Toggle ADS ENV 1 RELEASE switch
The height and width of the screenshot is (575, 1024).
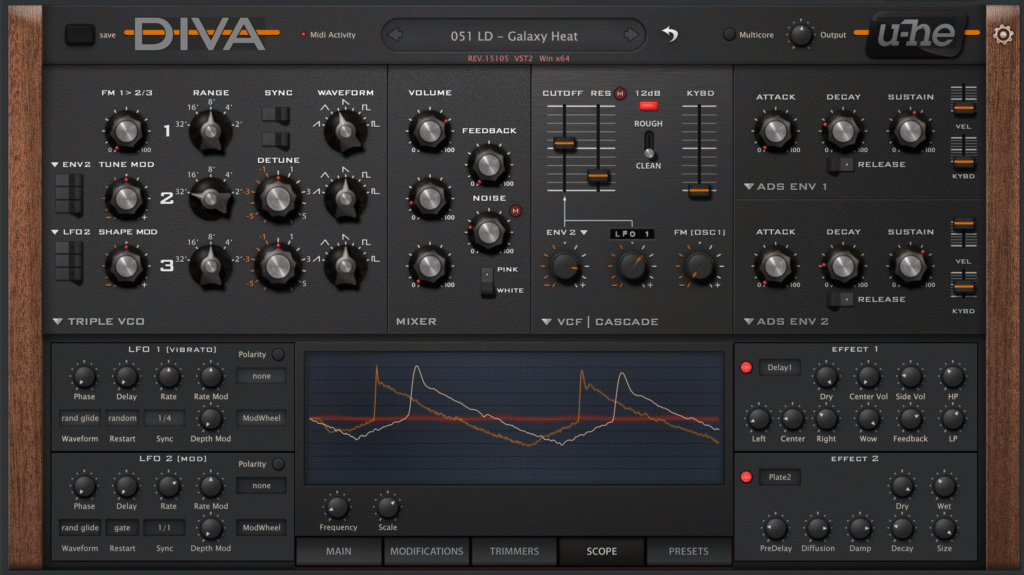click(840, 164)
